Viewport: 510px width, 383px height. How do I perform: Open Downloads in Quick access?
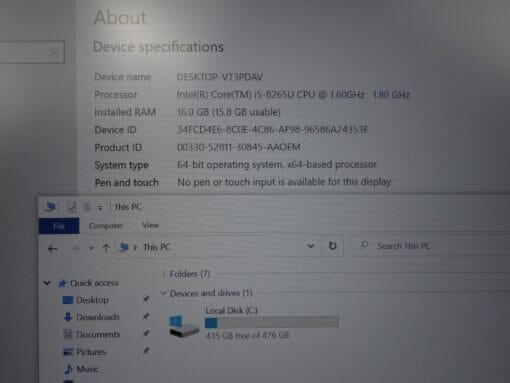[98, 317]
